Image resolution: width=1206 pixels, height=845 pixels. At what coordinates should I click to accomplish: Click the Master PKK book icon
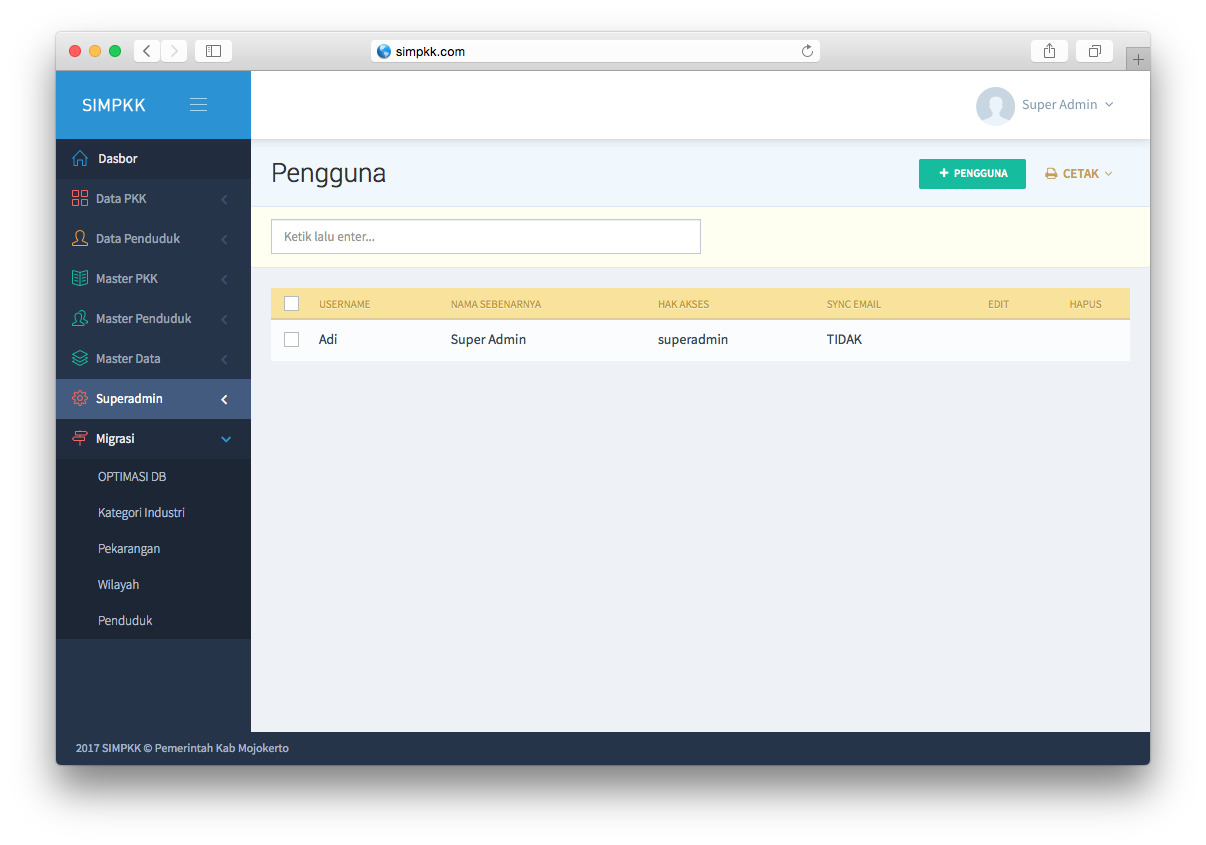(80, 279)
